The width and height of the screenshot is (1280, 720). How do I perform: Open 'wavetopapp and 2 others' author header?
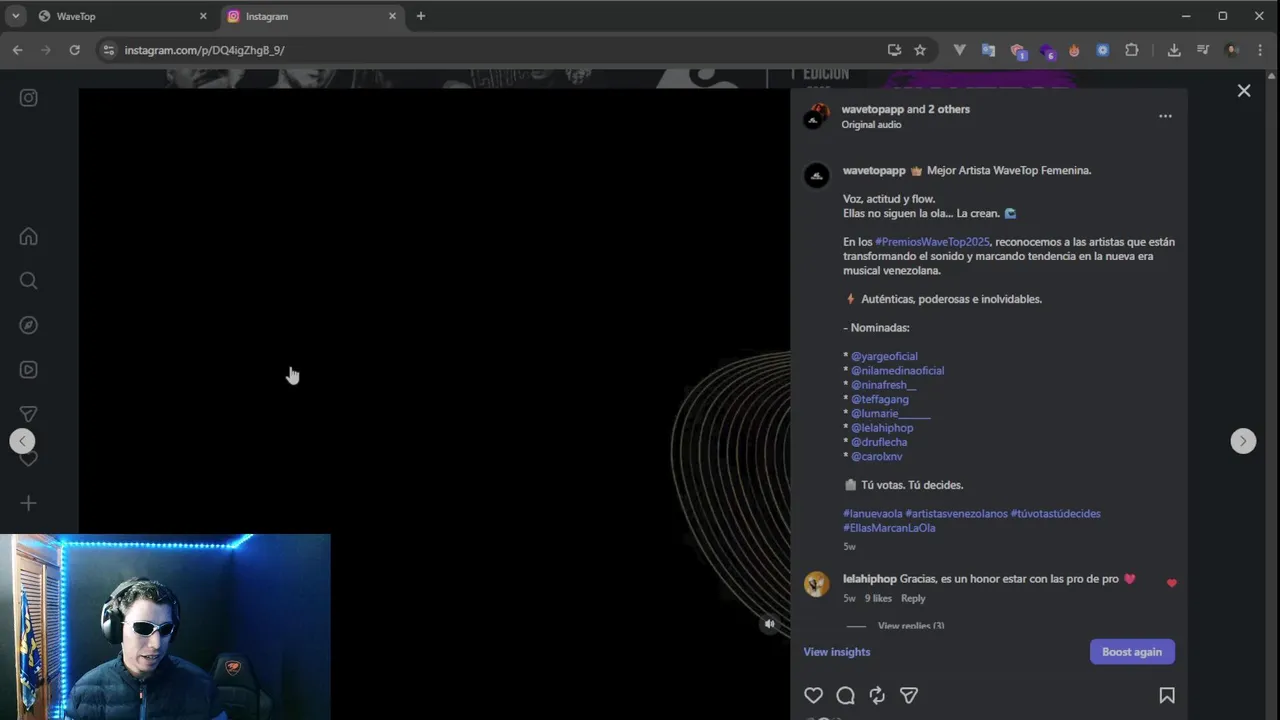tap(906, 109)
